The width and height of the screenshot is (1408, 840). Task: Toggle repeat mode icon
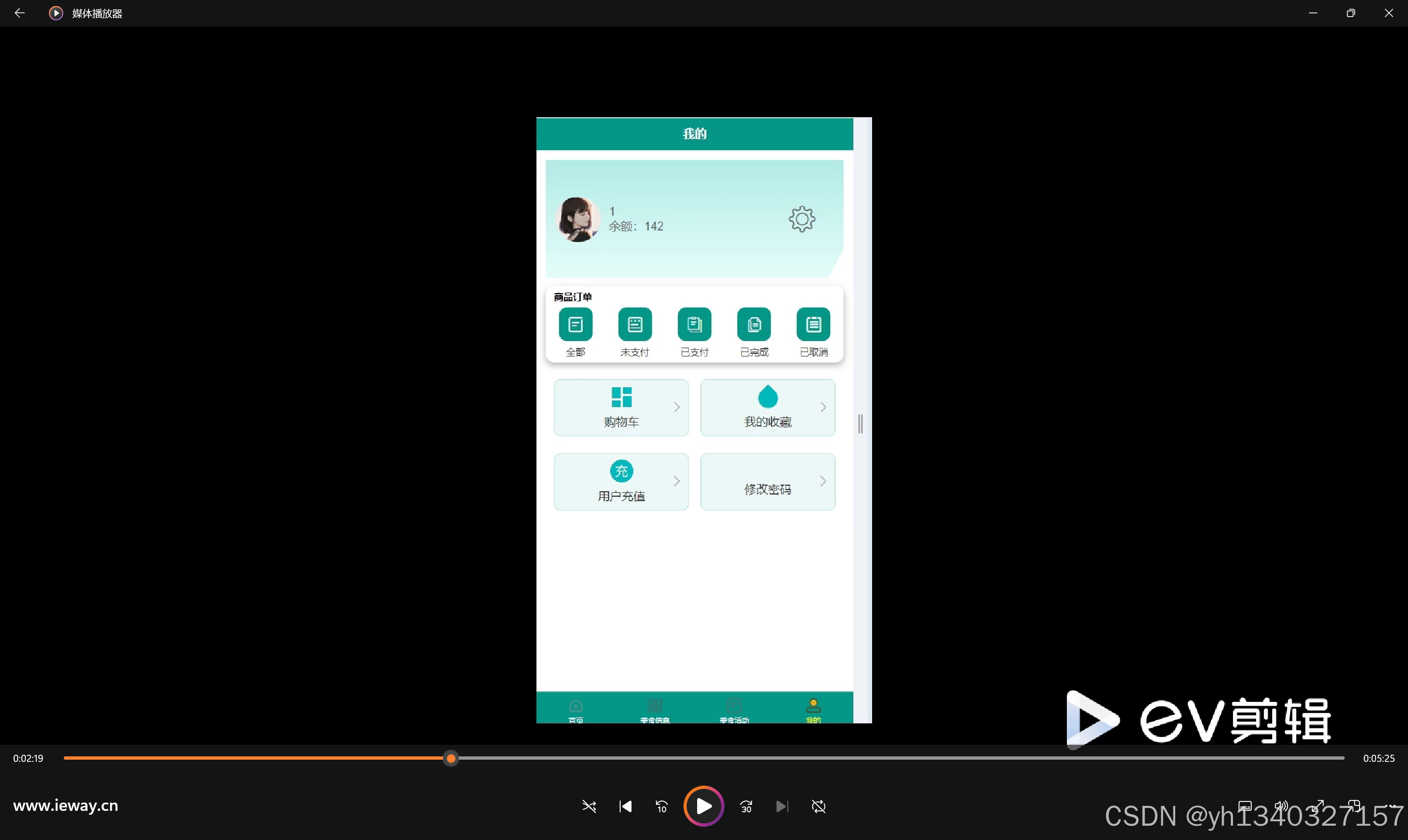pos(818,806)
